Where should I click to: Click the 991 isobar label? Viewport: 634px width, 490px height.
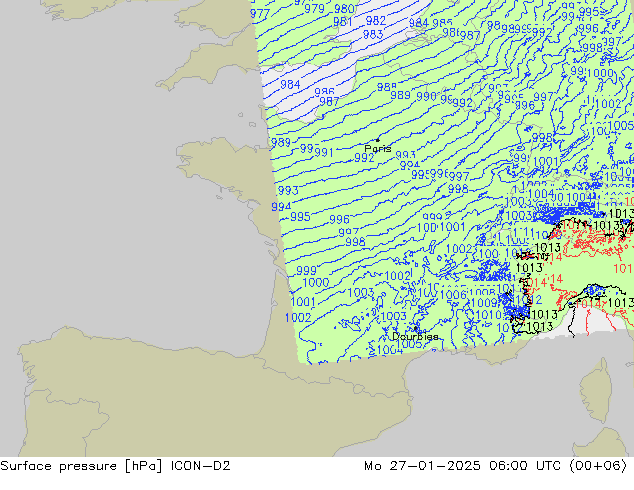pyautogui.click(x=323, y=152)
